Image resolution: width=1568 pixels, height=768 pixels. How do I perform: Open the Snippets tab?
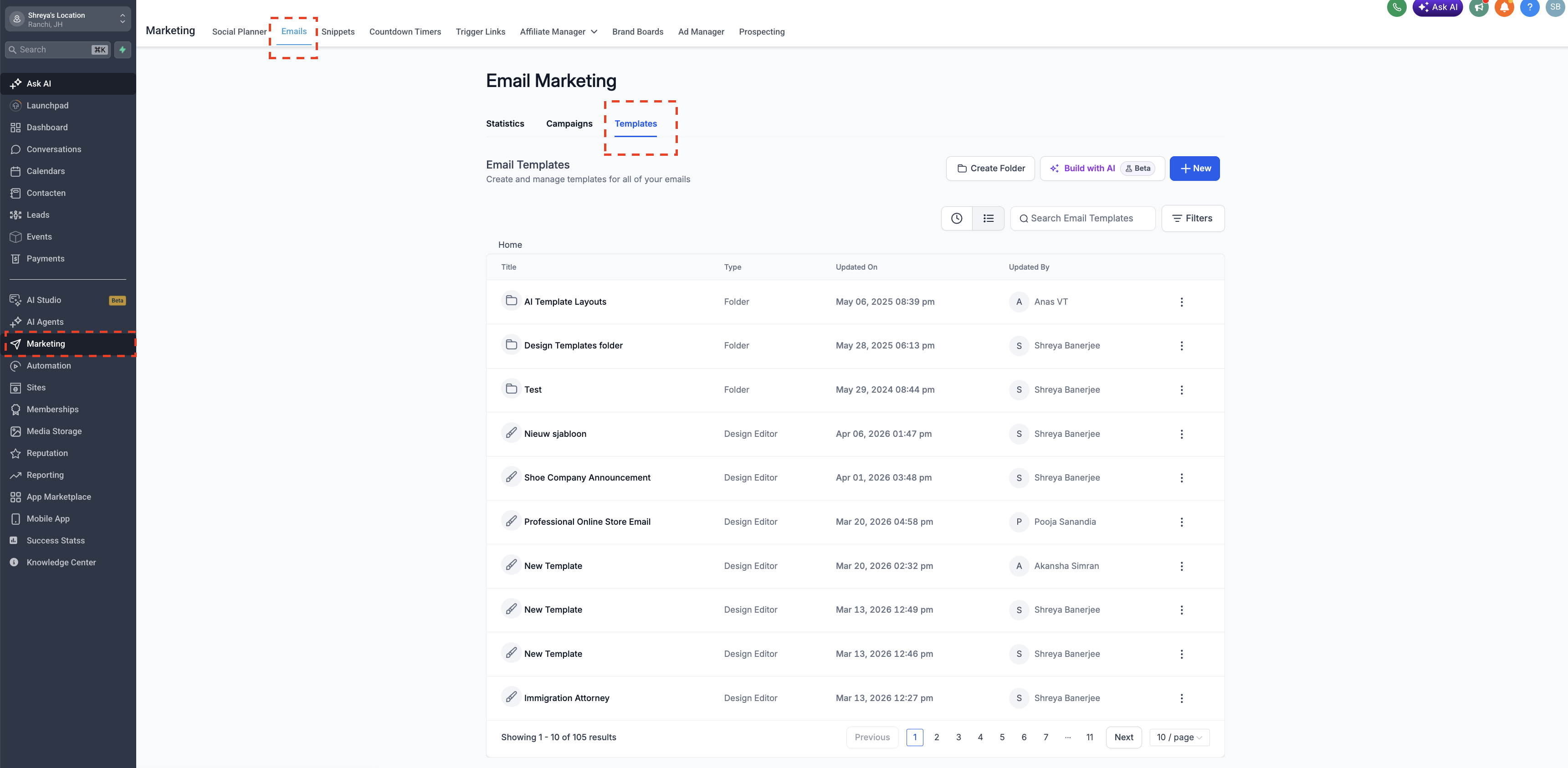coord(338,31)
